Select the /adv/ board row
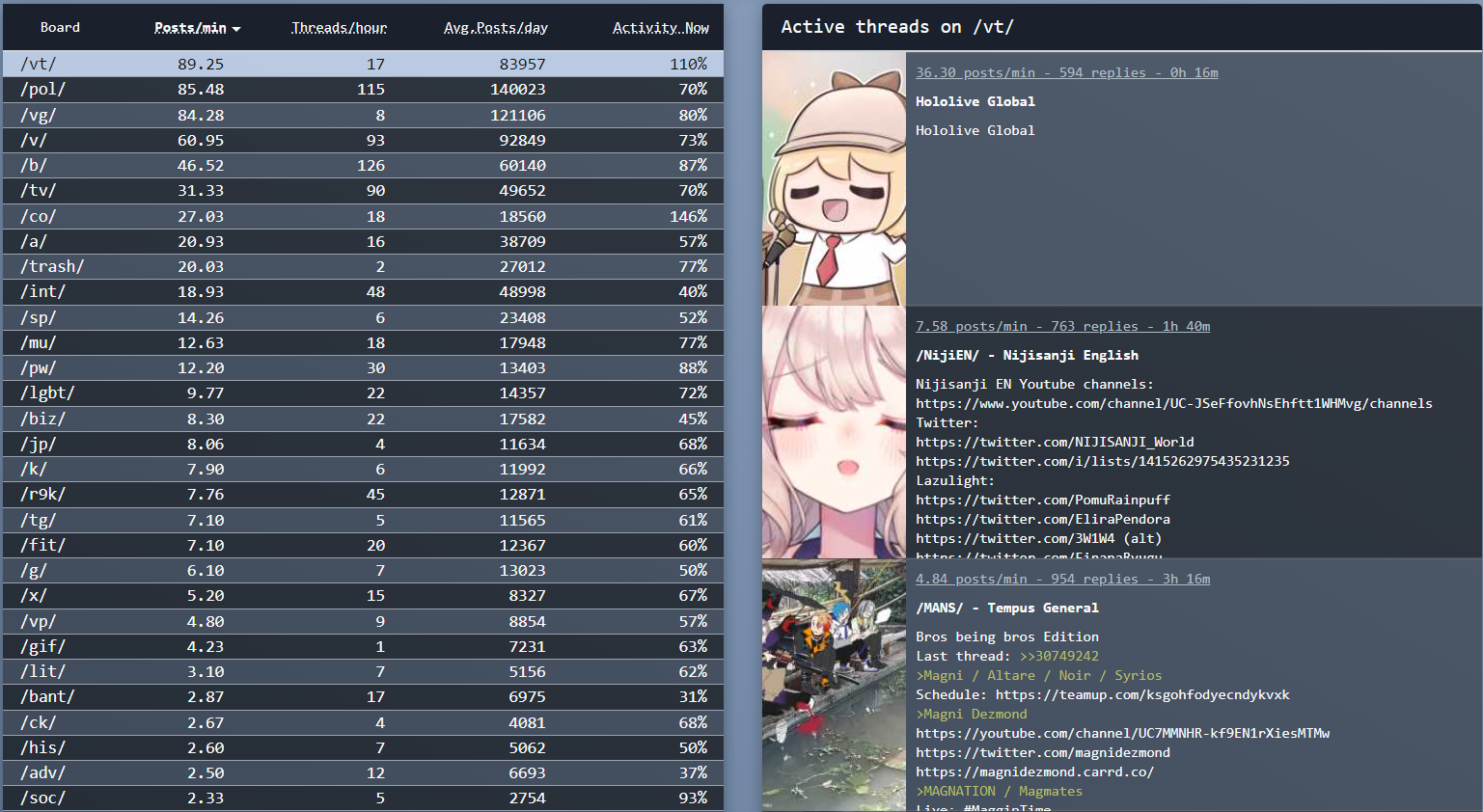 click(363, 772)
